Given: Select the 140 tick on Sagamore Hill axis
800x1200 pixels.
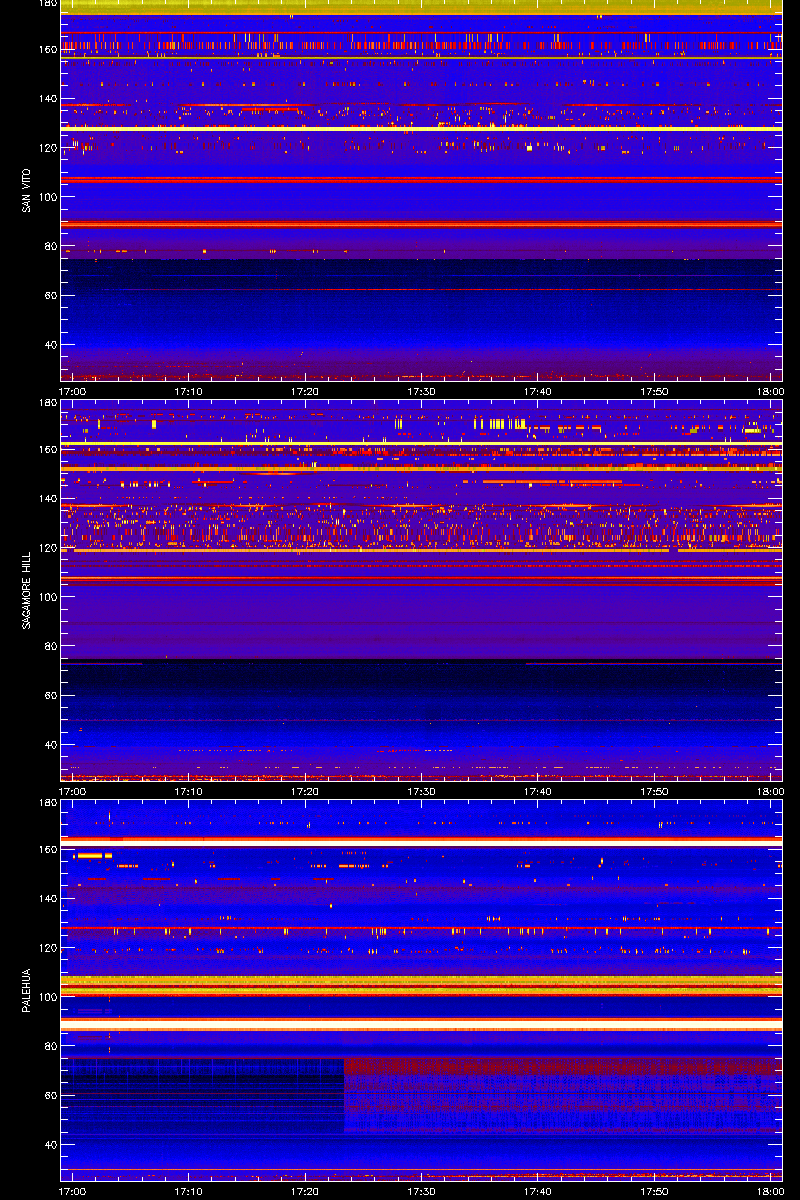Looking at the screenshot, I should pos(47,498).
